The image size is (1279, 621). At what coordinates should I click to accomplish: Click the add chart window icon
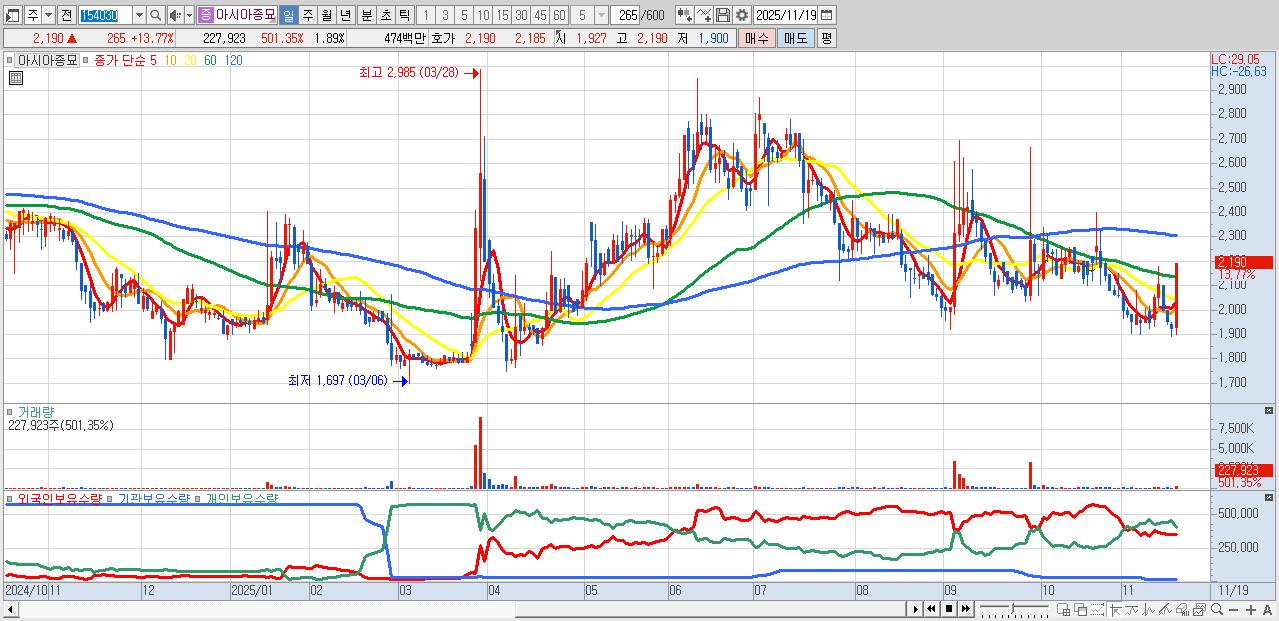pos(1064,609)
